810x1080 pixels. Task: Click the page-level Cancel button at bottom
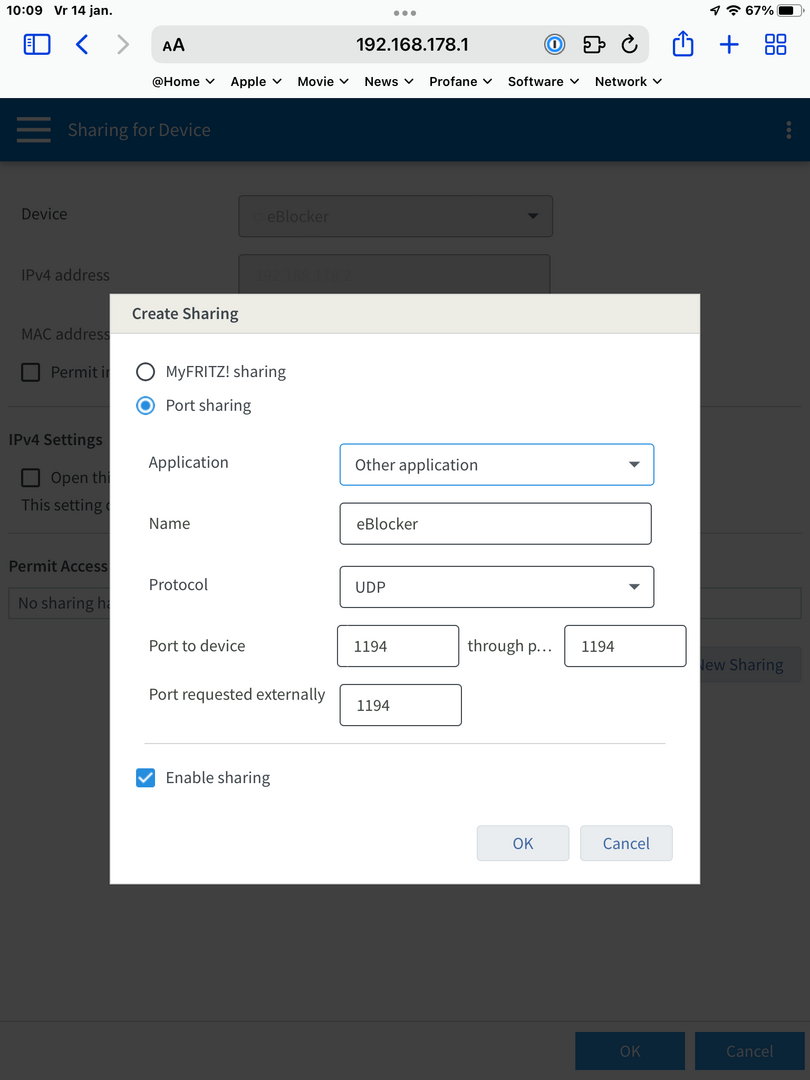(x=749, y=1051)
